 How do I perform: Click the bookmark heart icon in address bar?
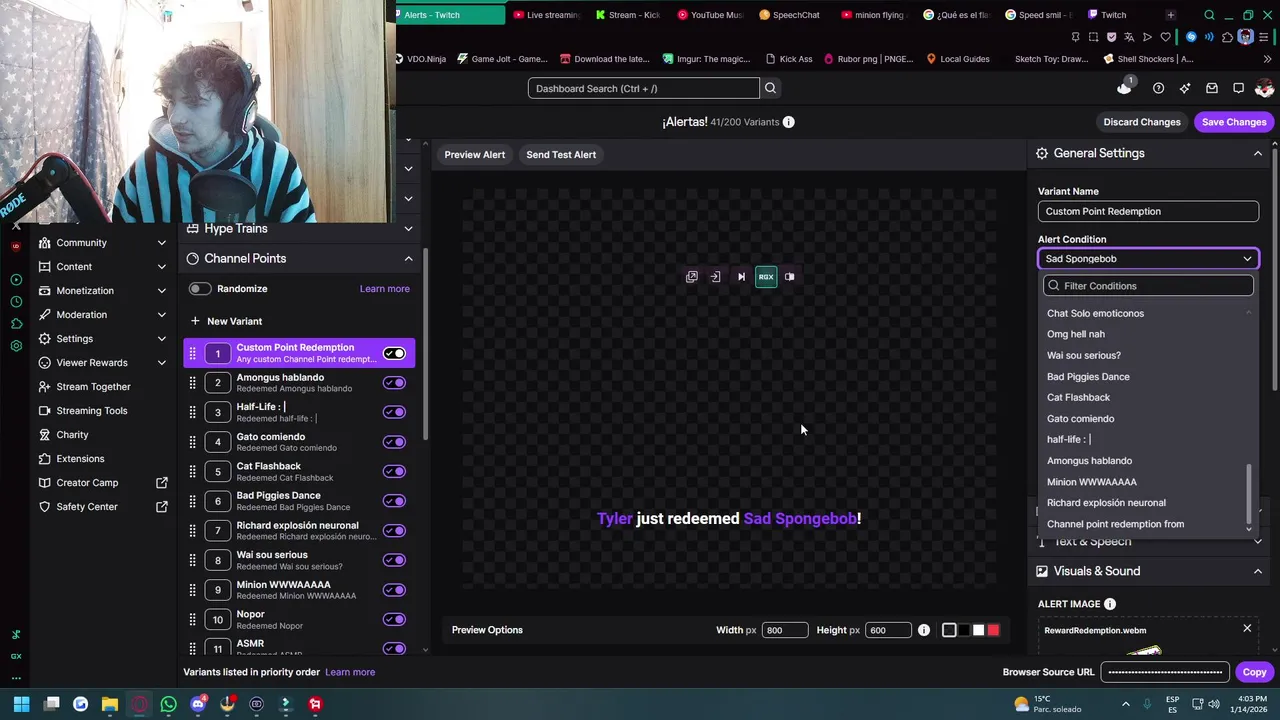click(1165, 37)
